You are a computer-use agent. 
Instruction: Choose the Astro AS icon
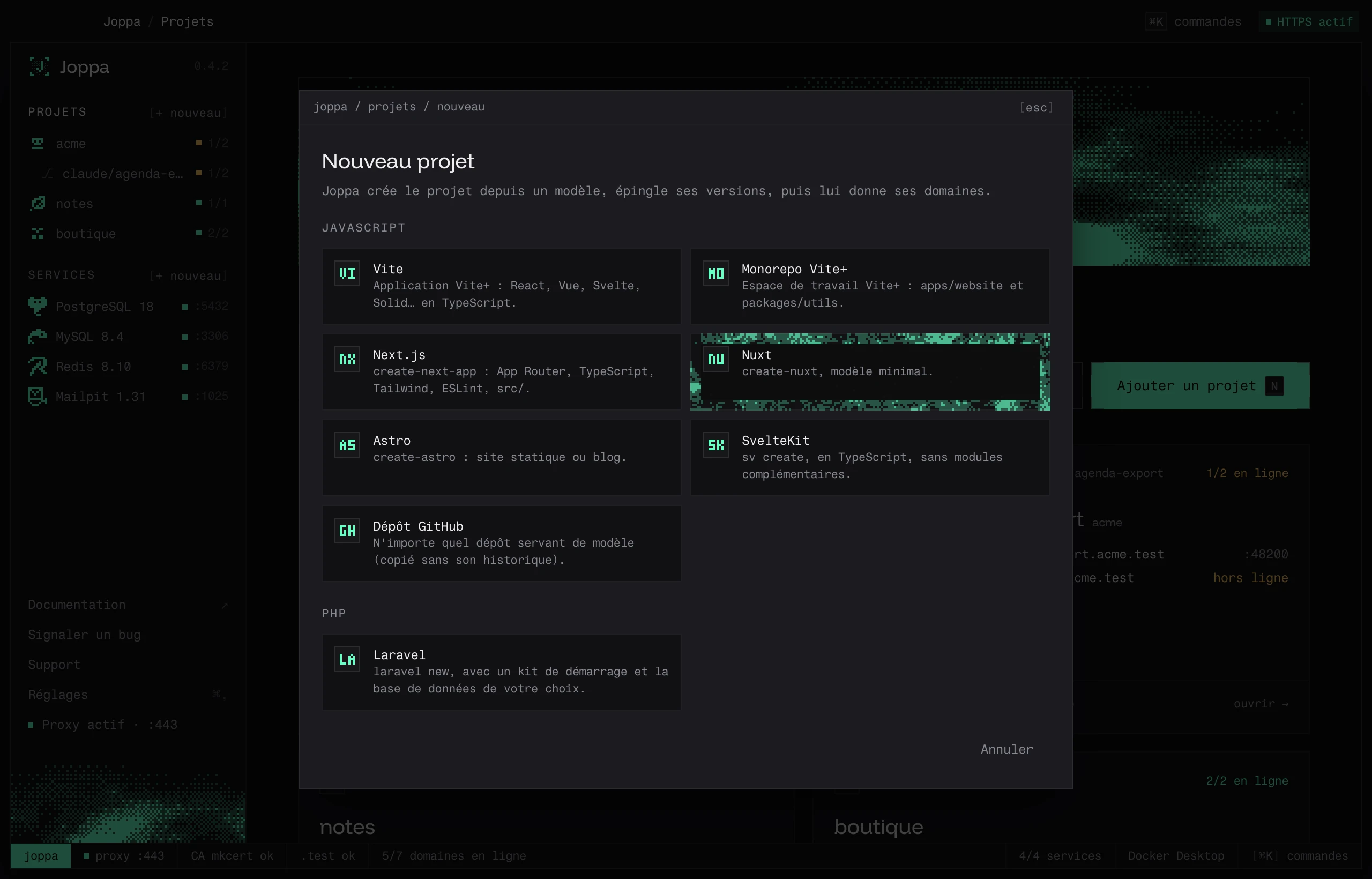(x=347, y=445)
